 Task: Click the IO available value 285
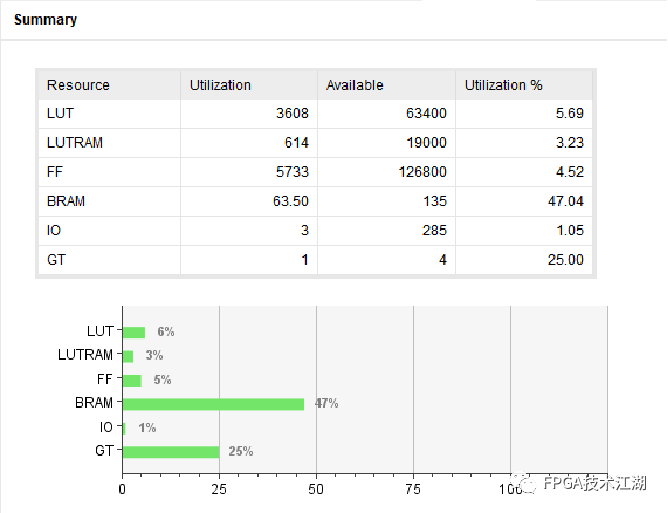pos(435,230)
